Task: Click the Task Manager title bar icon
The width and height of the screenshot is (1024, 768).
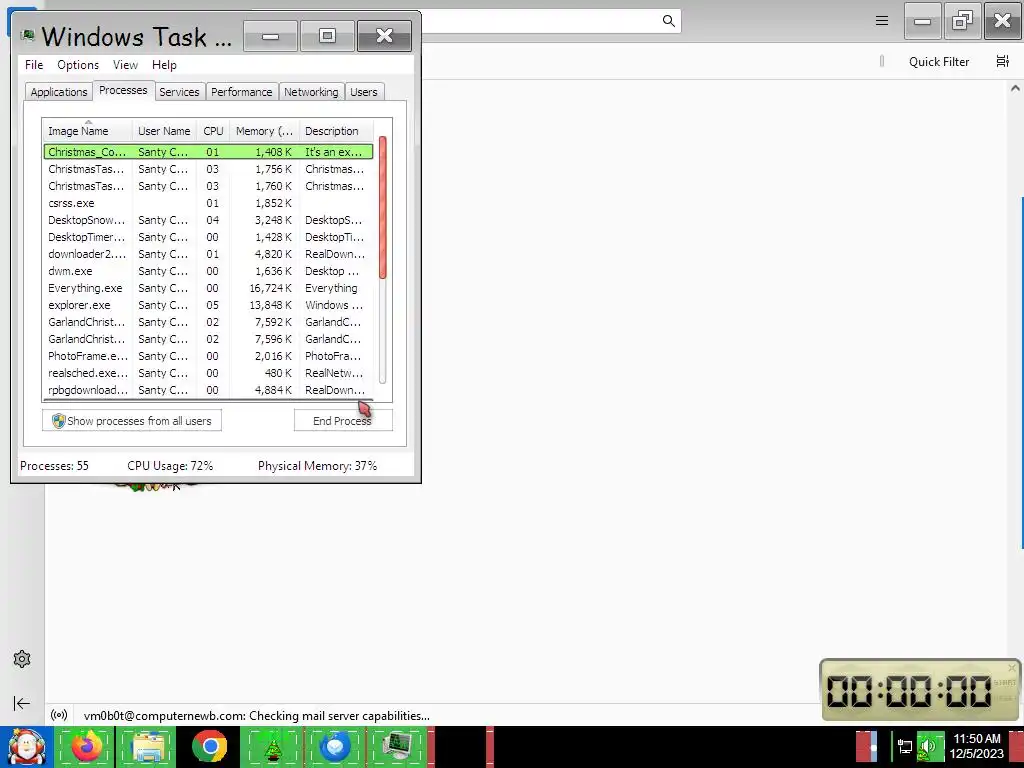Action: (27, 36)
